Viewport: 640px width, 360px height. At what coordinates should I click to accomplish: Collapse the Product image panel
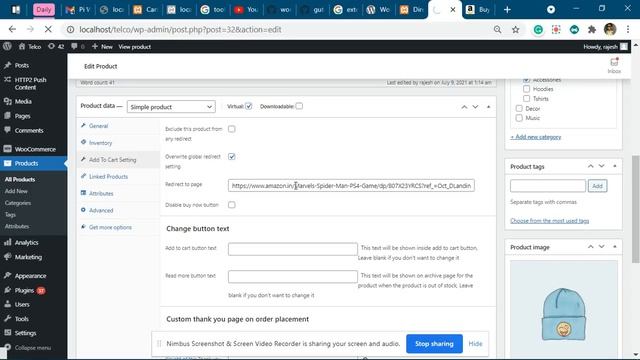615,247
